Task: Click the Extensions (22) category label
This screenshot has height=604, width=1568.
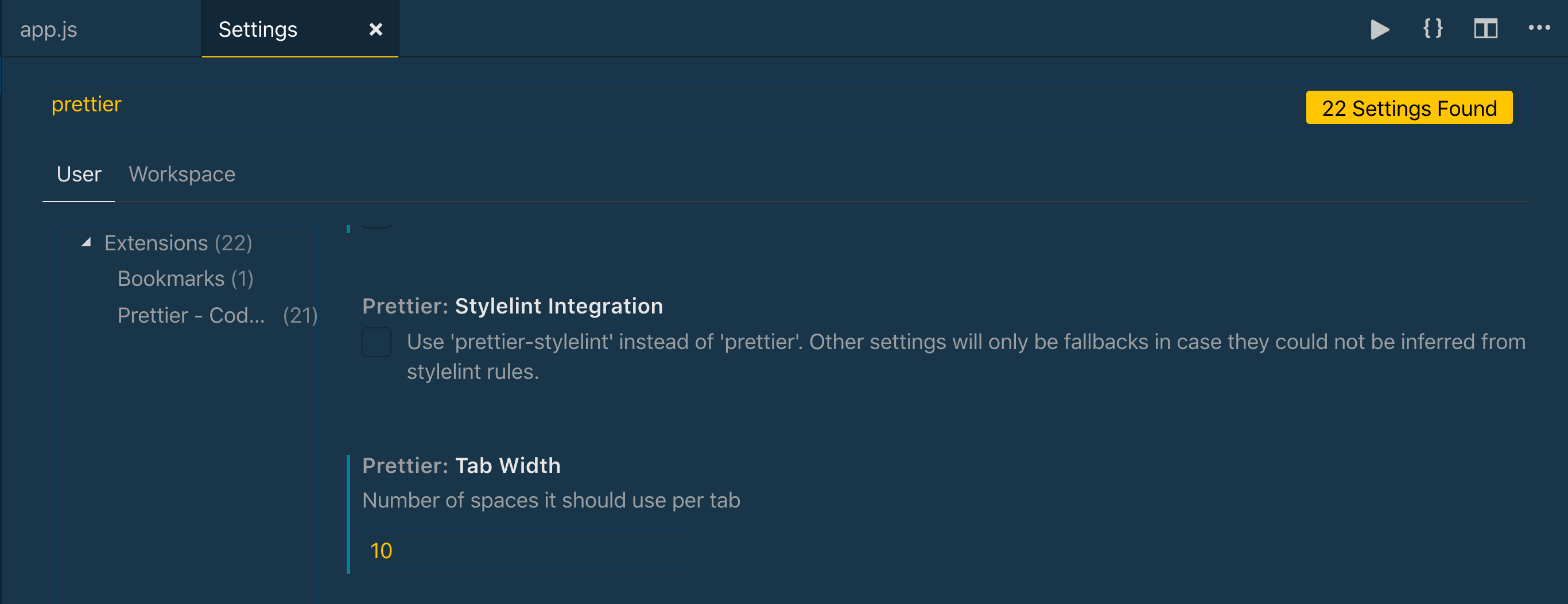Action: tap(178, 243)
